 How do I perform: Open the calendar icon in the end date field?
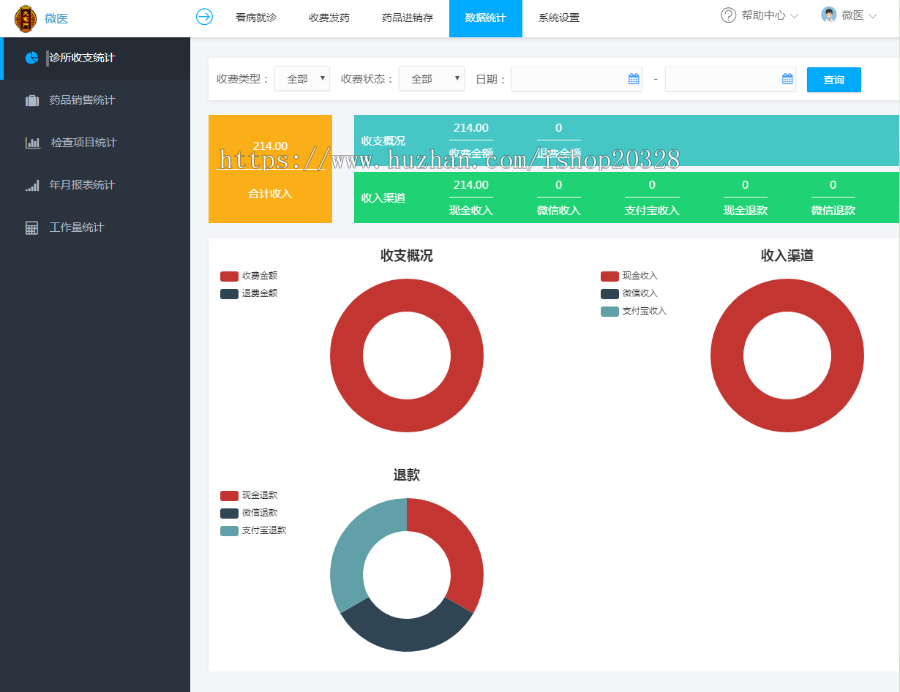point(786,78)
